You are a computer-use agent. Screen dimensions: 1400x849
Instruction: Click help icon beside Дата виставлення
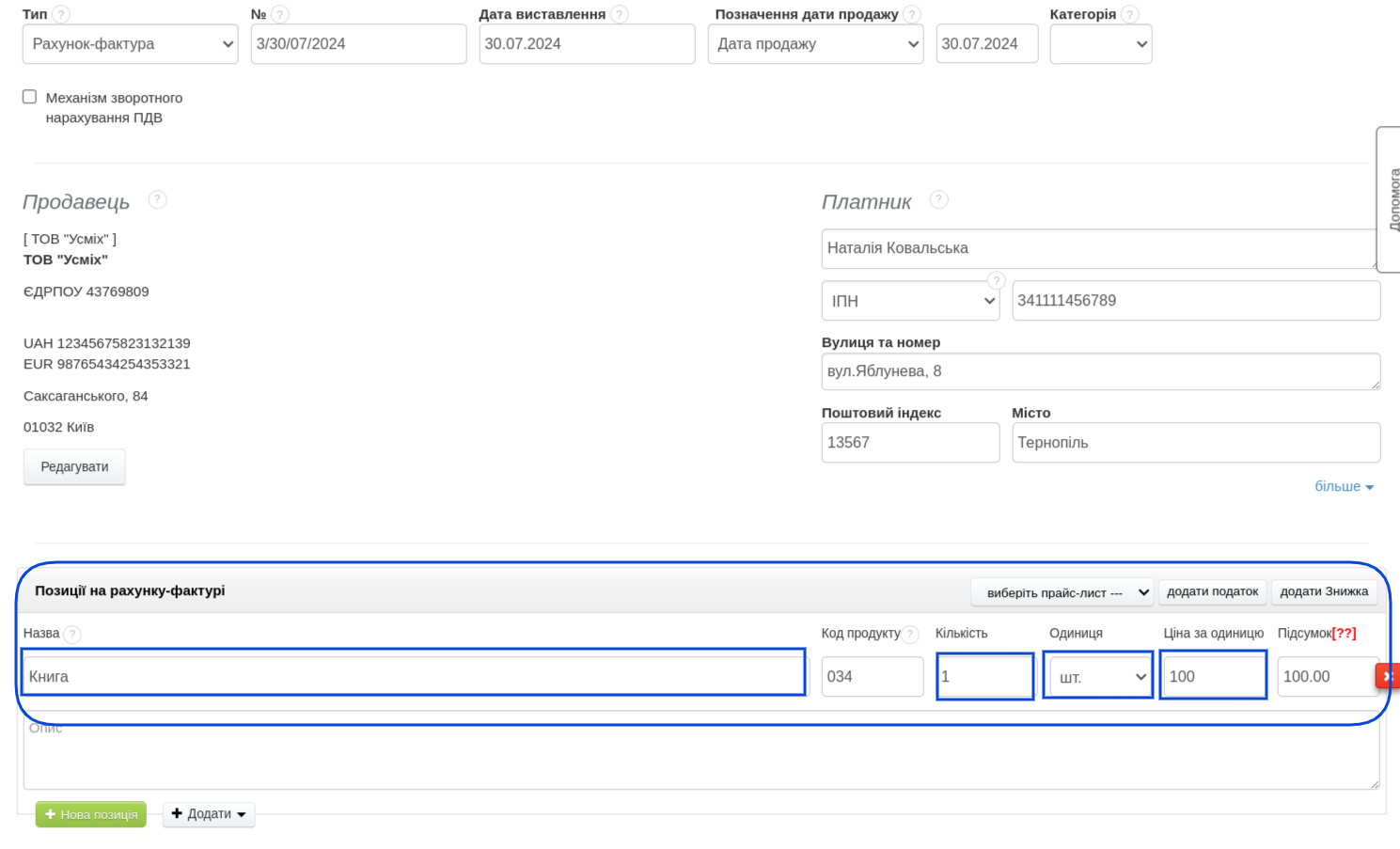click(x=620, y=14)
